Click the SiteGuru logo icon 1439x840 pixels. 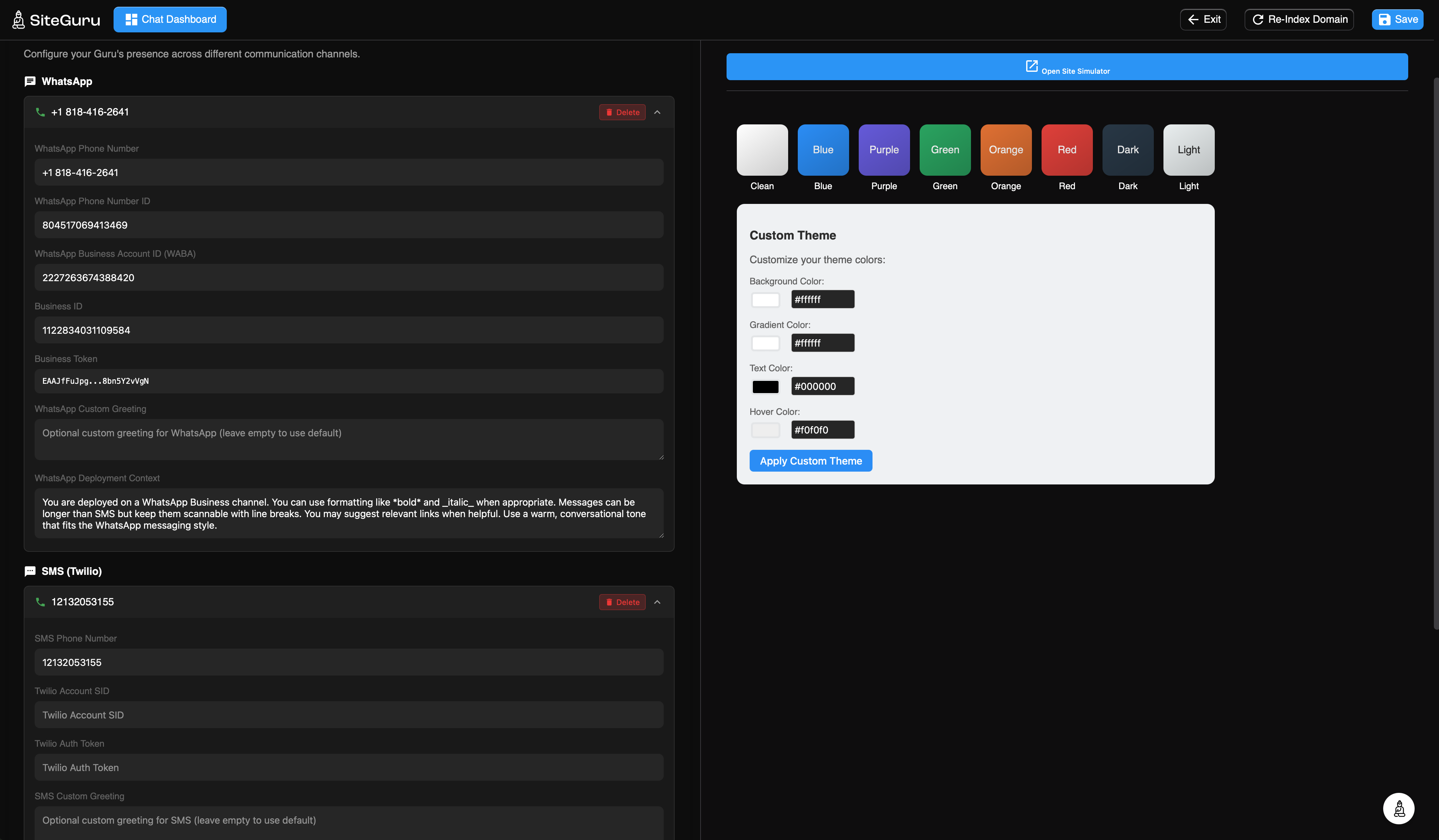19,20
